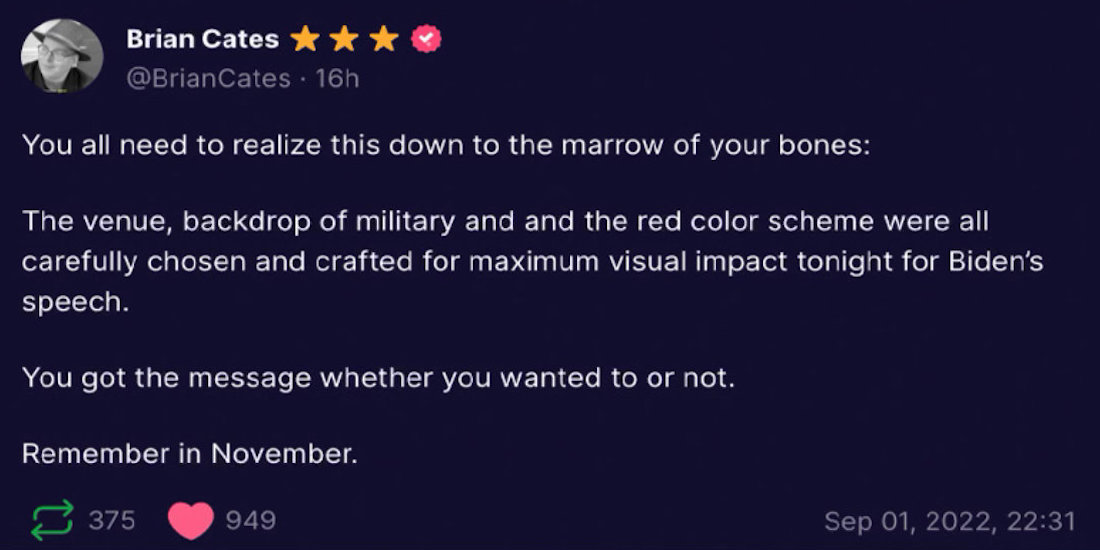Click the paragraph starting 'The venue, backdrop of military'
The width and height of the screenshot is (1100, 550).
[532, 262]
